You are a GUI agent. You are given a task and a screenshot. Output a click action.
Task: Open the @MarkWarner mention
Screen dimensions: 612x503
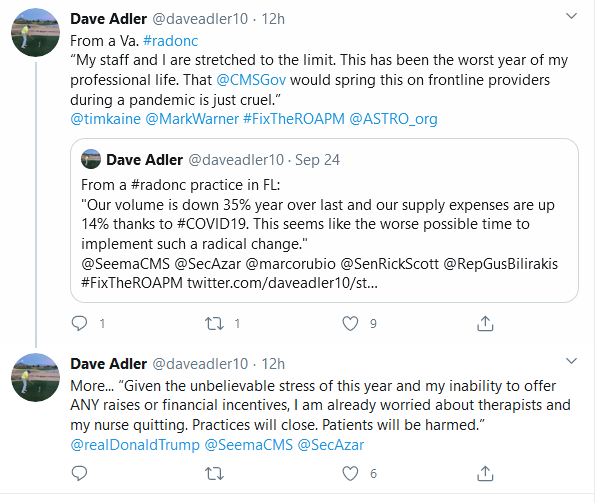click(190, 119)
